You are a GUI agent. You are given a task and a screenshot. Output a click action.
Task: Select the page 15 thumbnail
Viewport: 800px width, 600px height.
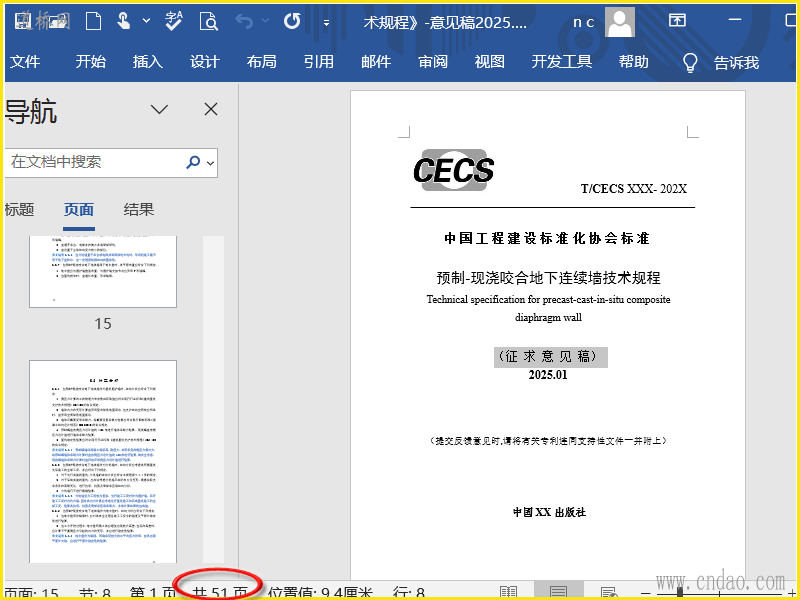103,272
